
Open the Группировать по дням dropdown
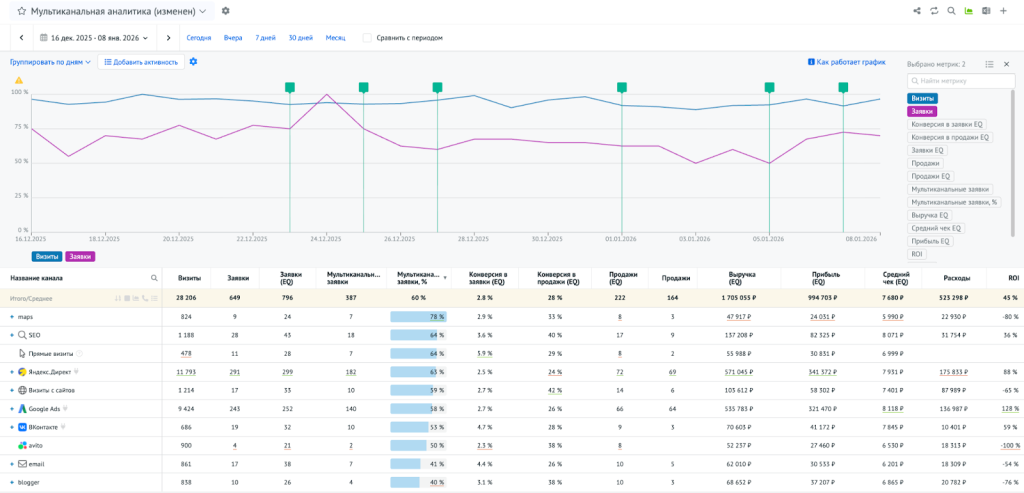tap(51, 62)
